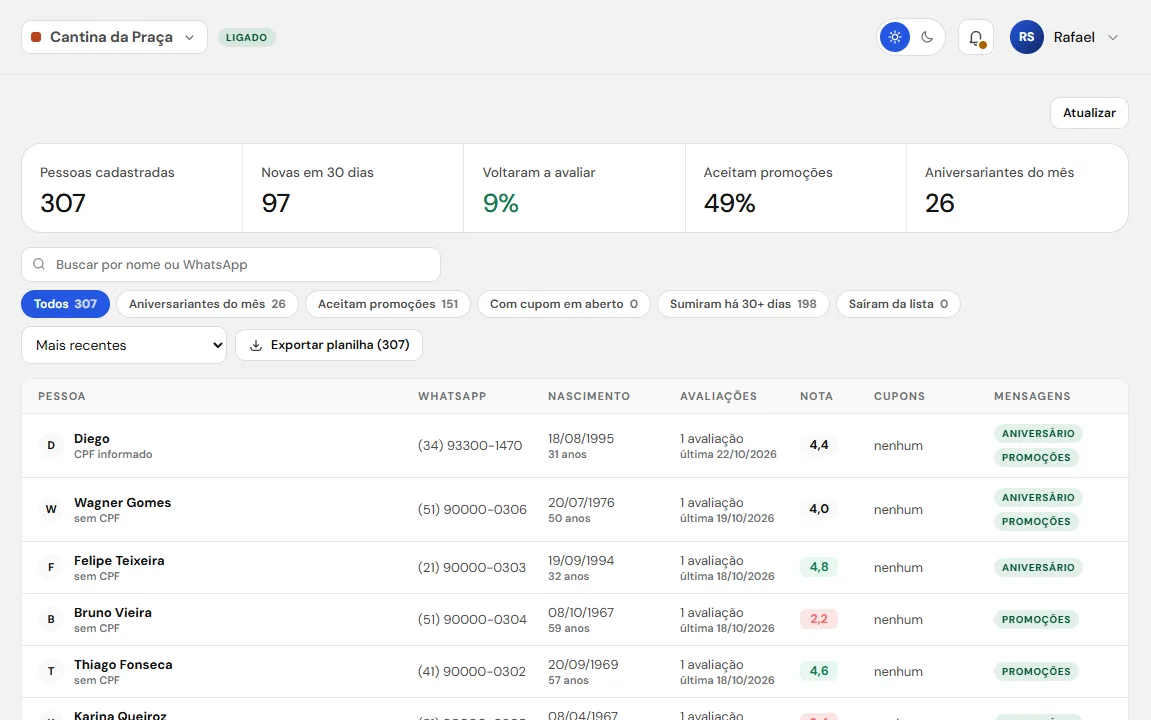Click Exportar planilha (307) button

coord(329,345)
